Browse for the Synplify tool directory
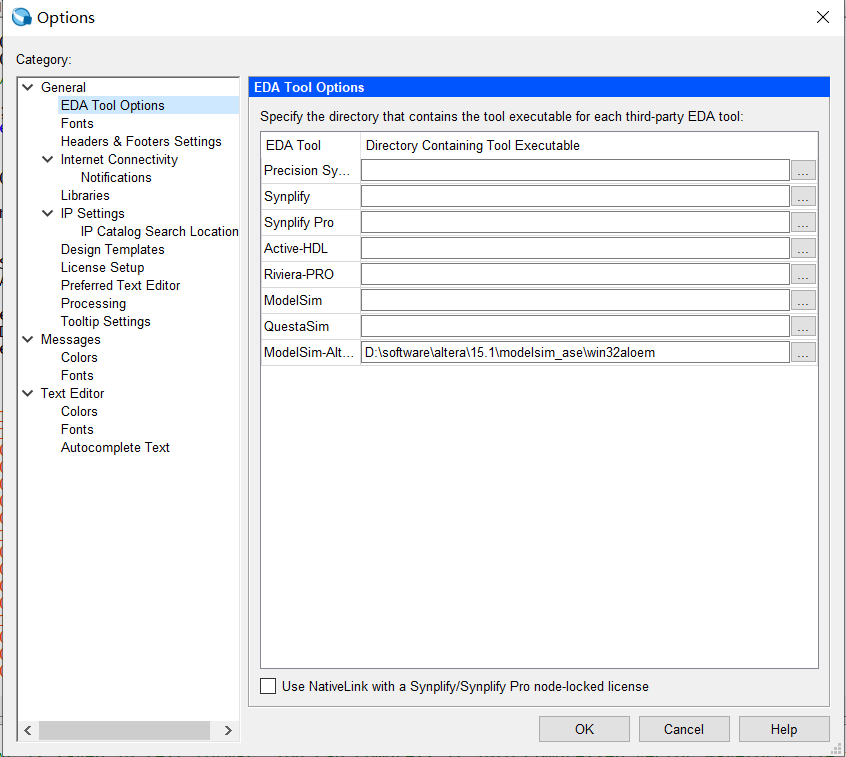Screen dimensions: 846x757 [x=803, y=196]
